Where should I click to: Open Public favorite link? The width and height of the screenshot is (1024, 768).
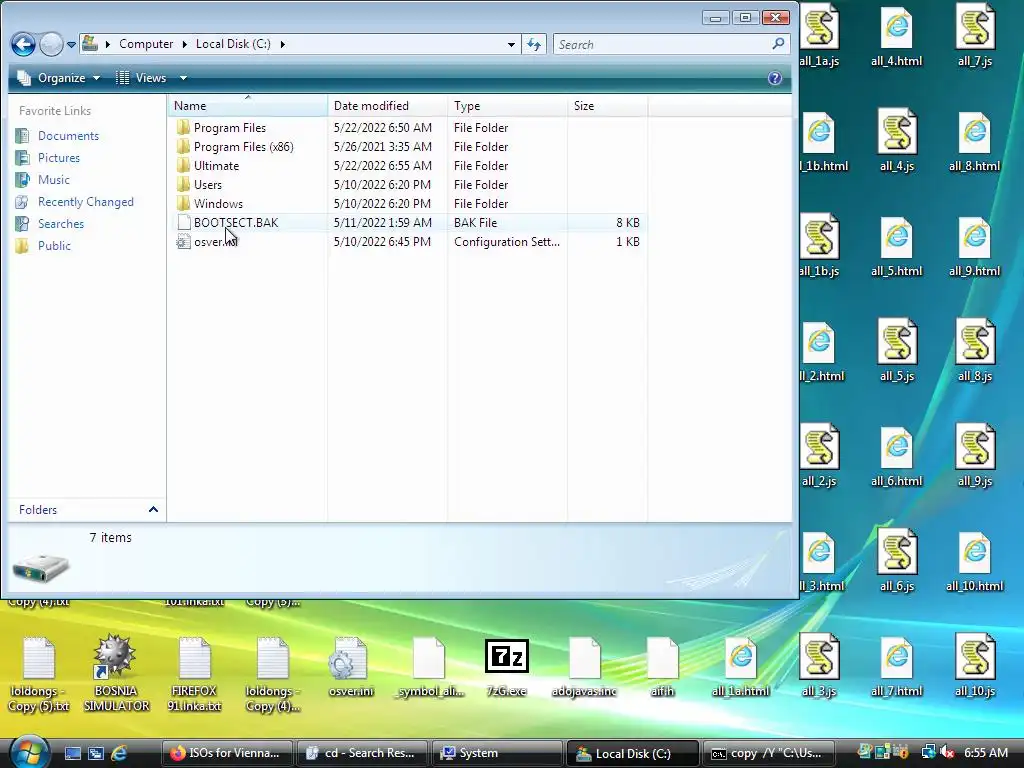[54, 246]
